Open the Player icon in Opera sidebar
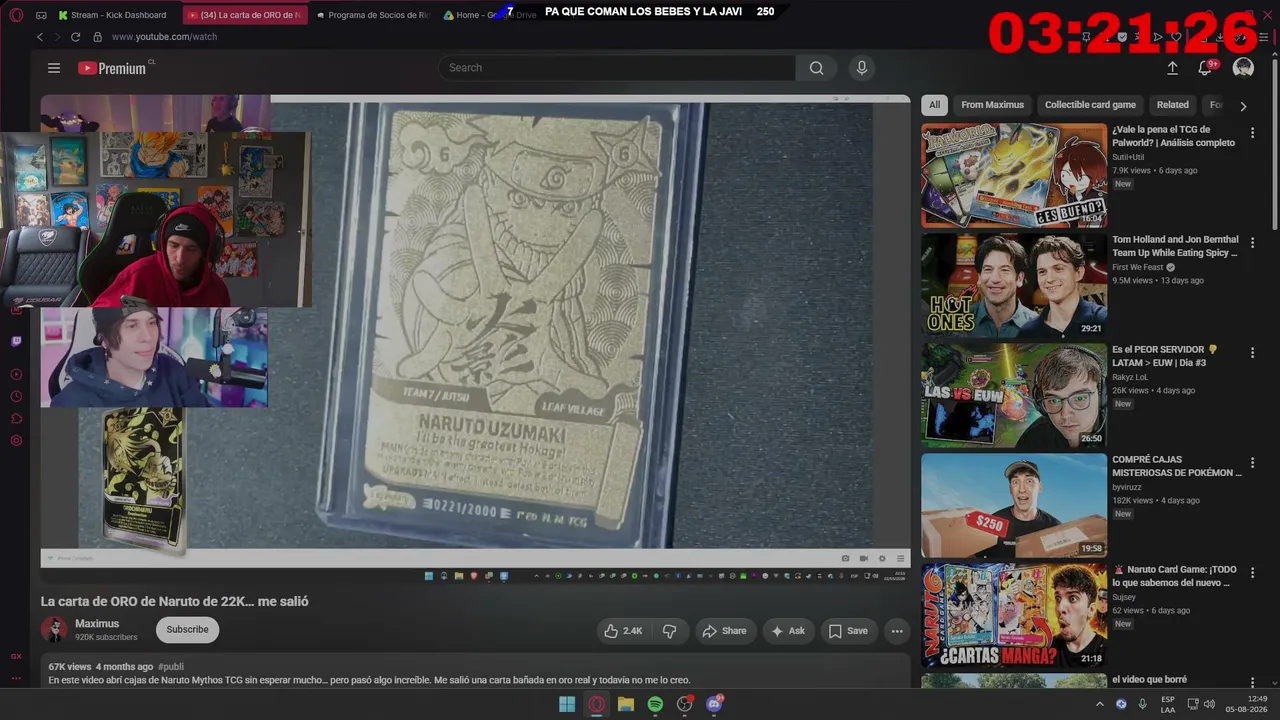This screenshot has height=720, width=1280. coord(16,374)
